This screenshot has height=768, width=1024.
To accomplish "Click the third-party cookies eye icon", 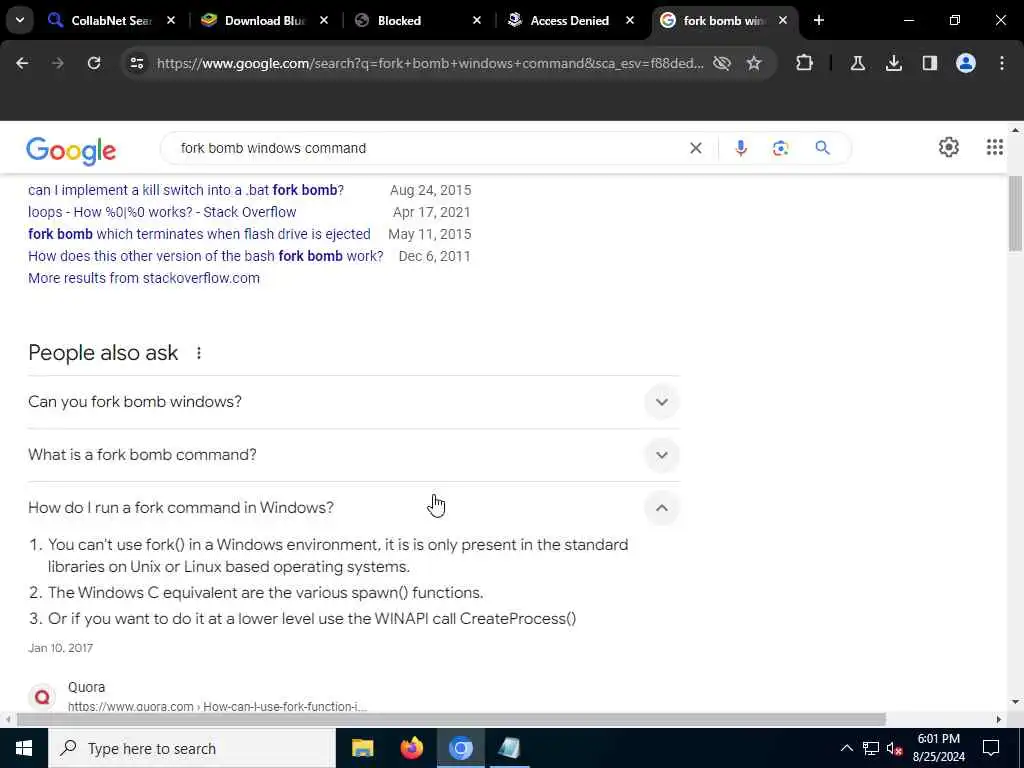I will [x=722, y=63].
